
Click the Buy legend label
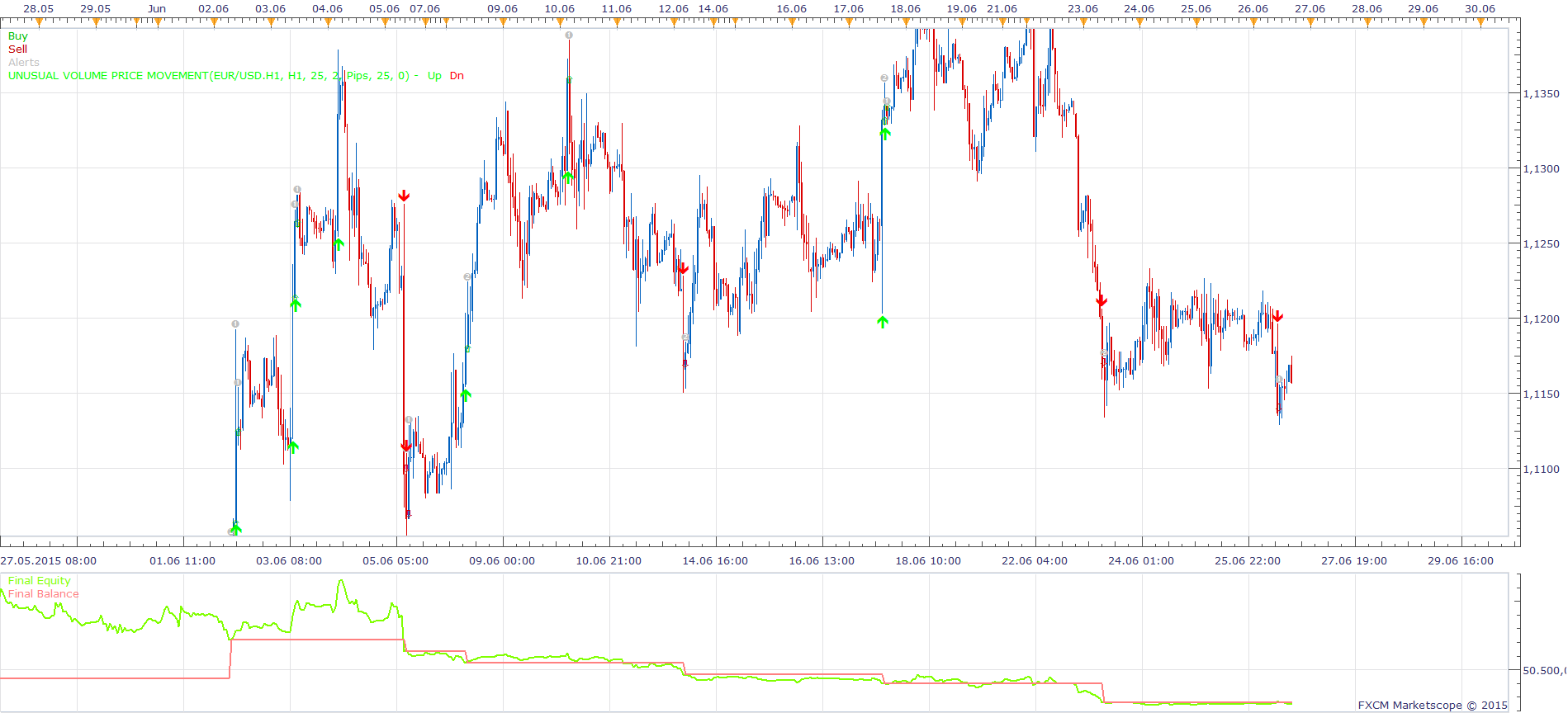click(17, 36)
